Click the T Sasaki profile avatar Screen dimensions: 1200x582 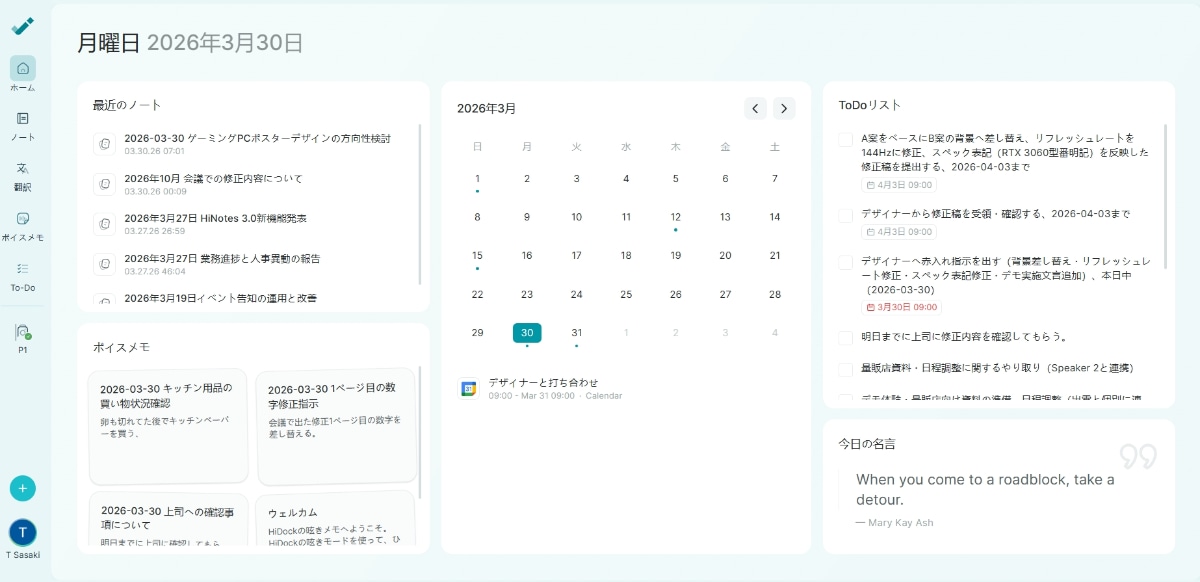tap(23, 533)
